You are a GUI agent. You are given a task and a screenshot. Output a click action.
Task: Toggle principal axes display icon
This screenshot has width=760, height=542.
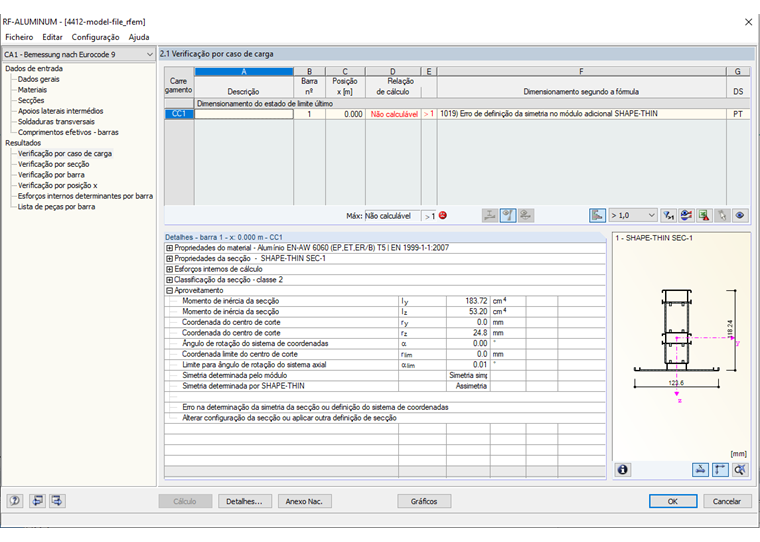720,469
